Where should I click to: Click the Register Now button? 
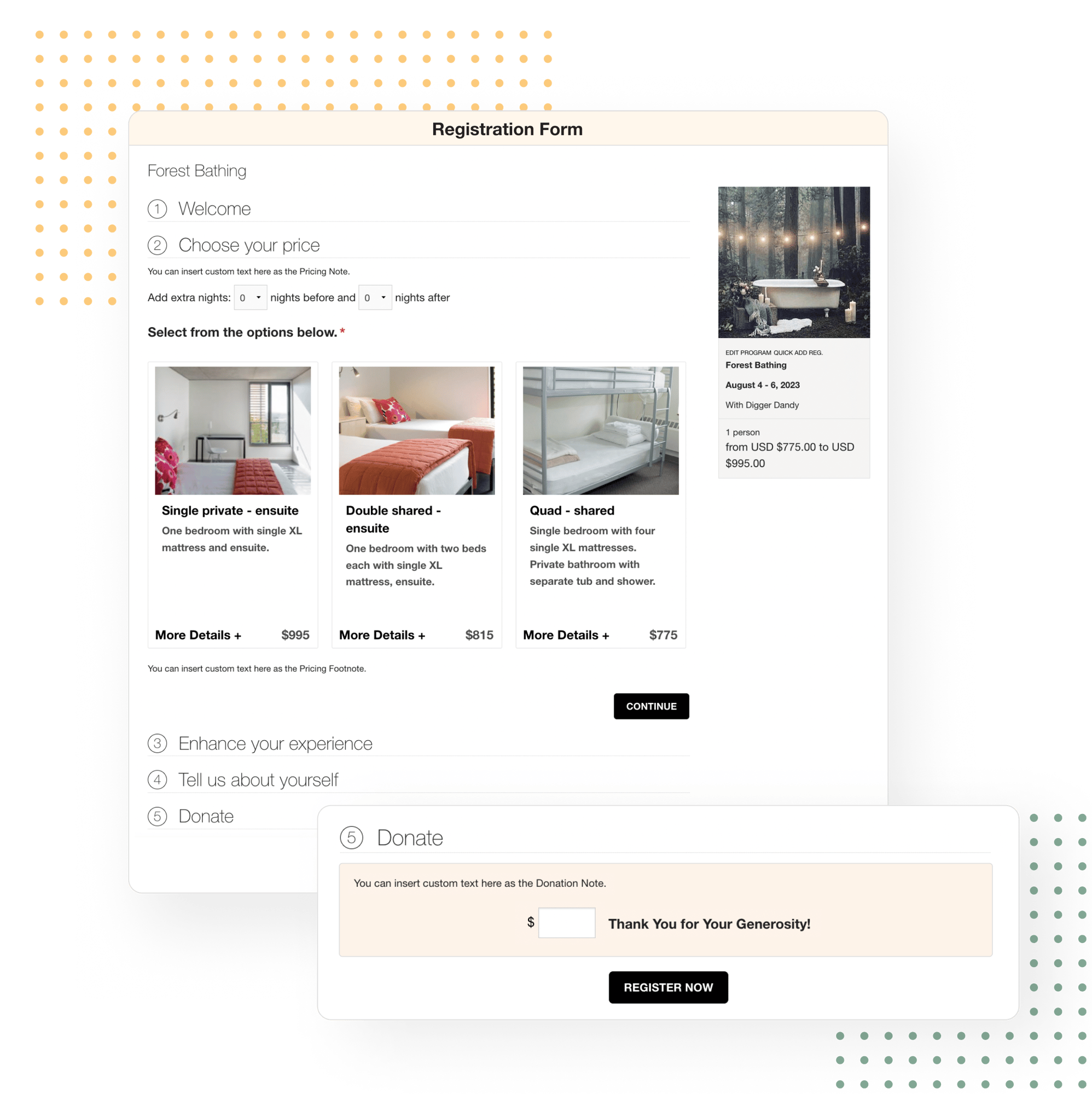(x=668, y=987)
